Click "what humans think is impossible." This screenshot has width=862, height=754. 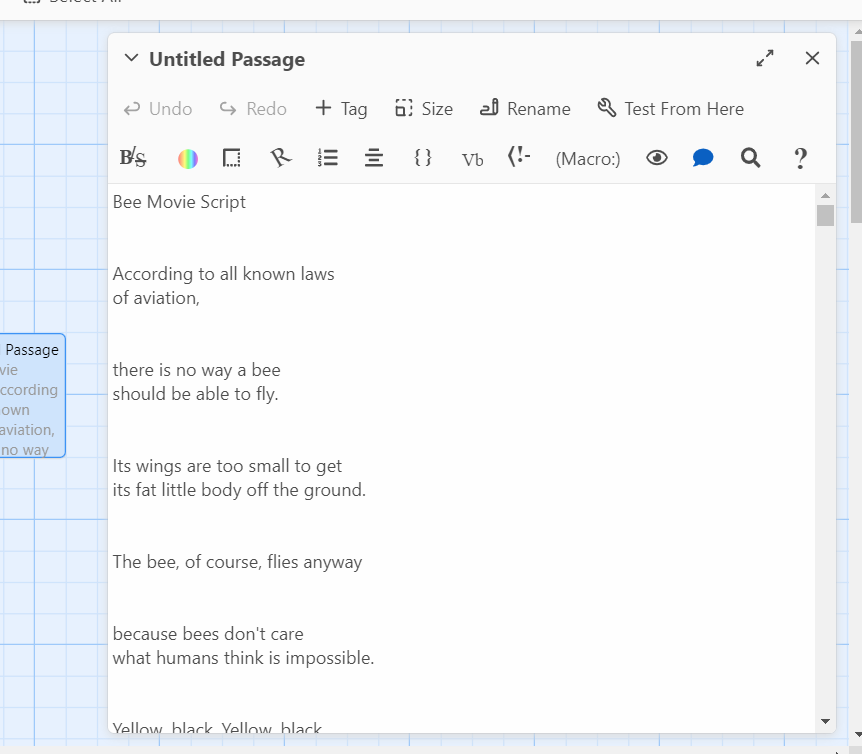pos(244,658)
